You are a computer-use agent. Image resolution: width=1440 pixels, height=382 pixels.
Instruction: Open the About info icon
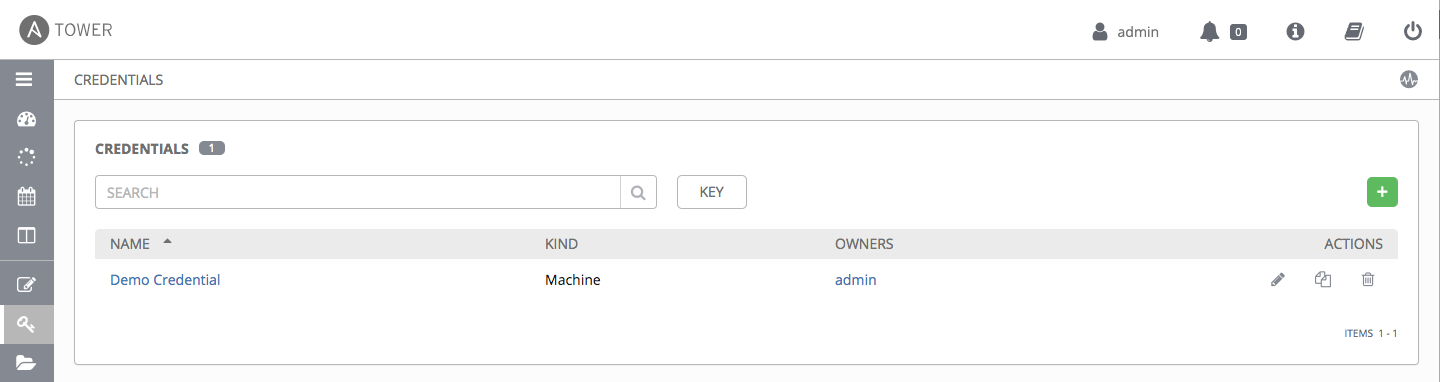tap(1295, 31)
